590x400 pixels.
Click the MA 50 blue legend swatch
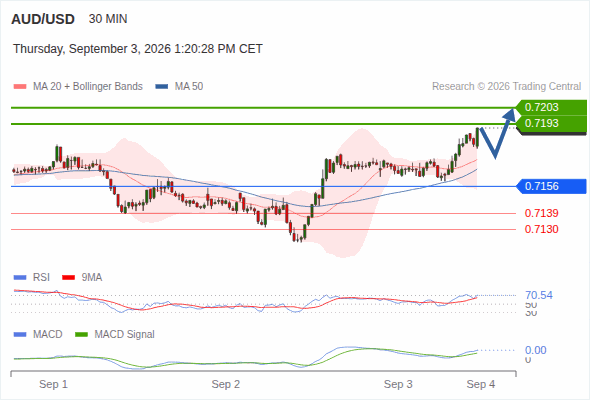pyautogui.click(x=162, y=87)
